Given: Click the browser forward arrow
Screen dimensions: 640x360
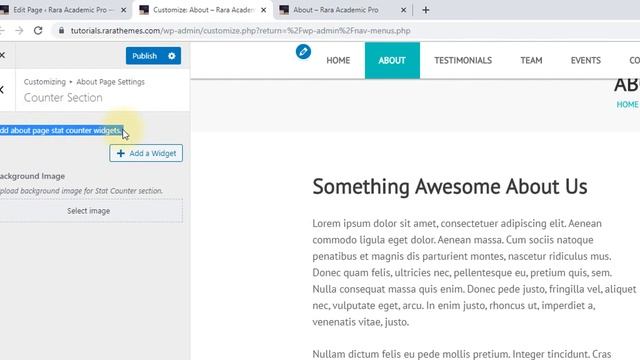Looking at the screenshot, I should point(19,31).
